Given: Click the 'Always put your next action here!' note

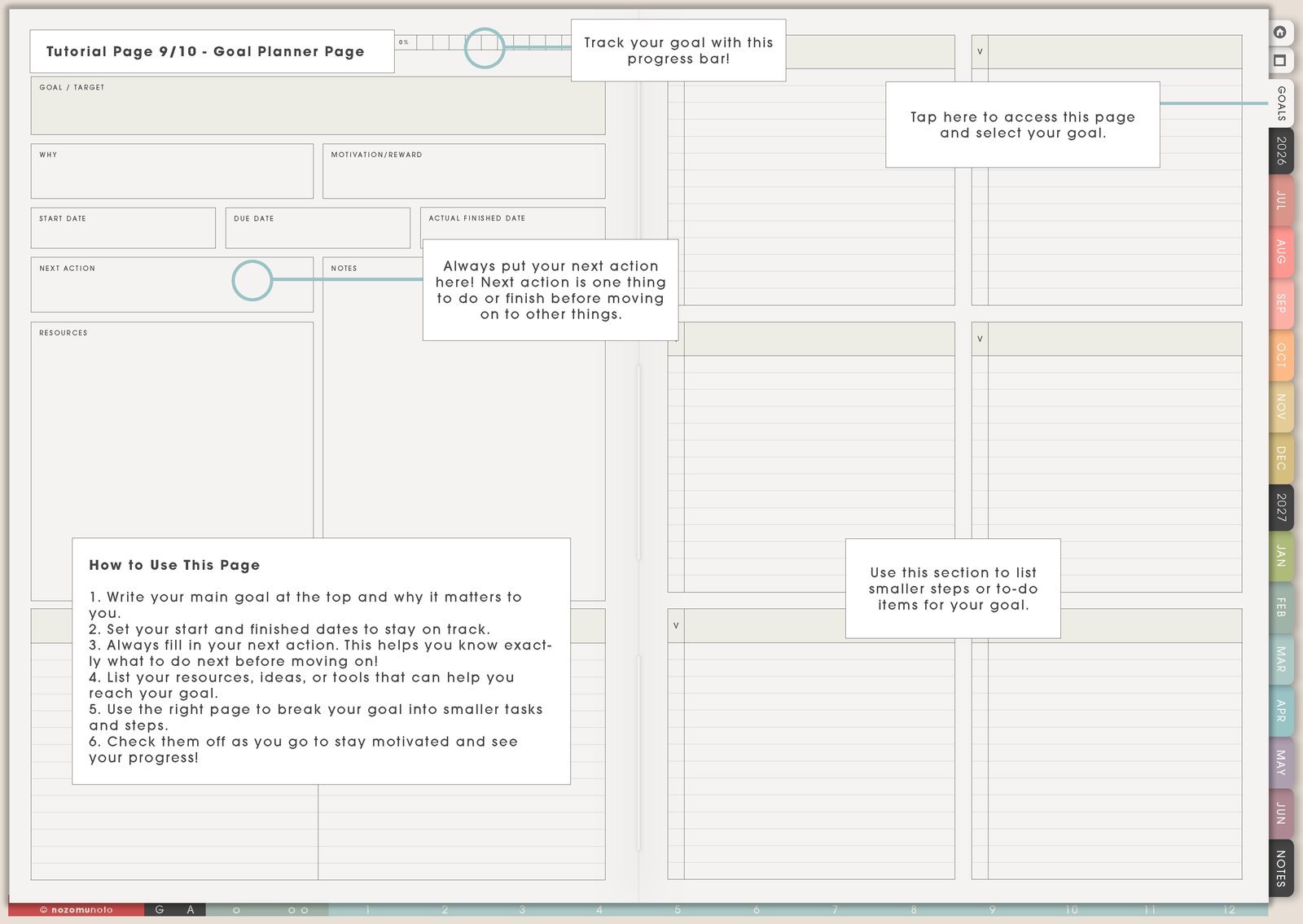Looking at the screenshot, I should (551, 290).
